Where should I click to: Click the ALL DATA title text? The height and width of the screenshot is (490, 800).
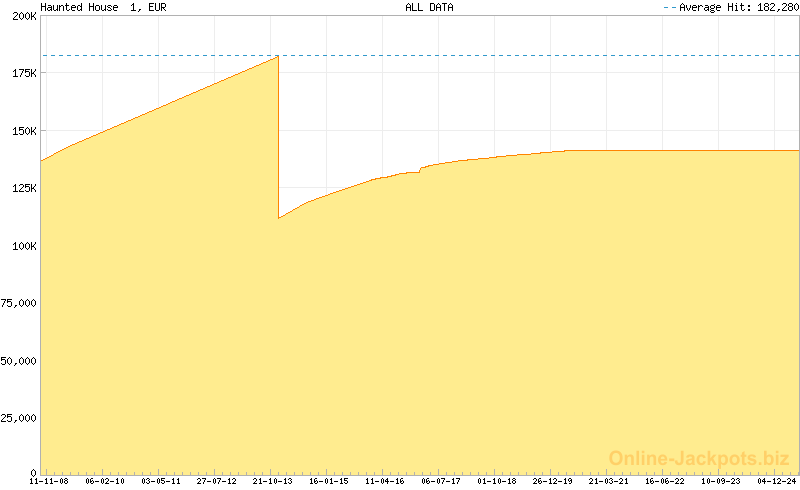pos(429,7)
